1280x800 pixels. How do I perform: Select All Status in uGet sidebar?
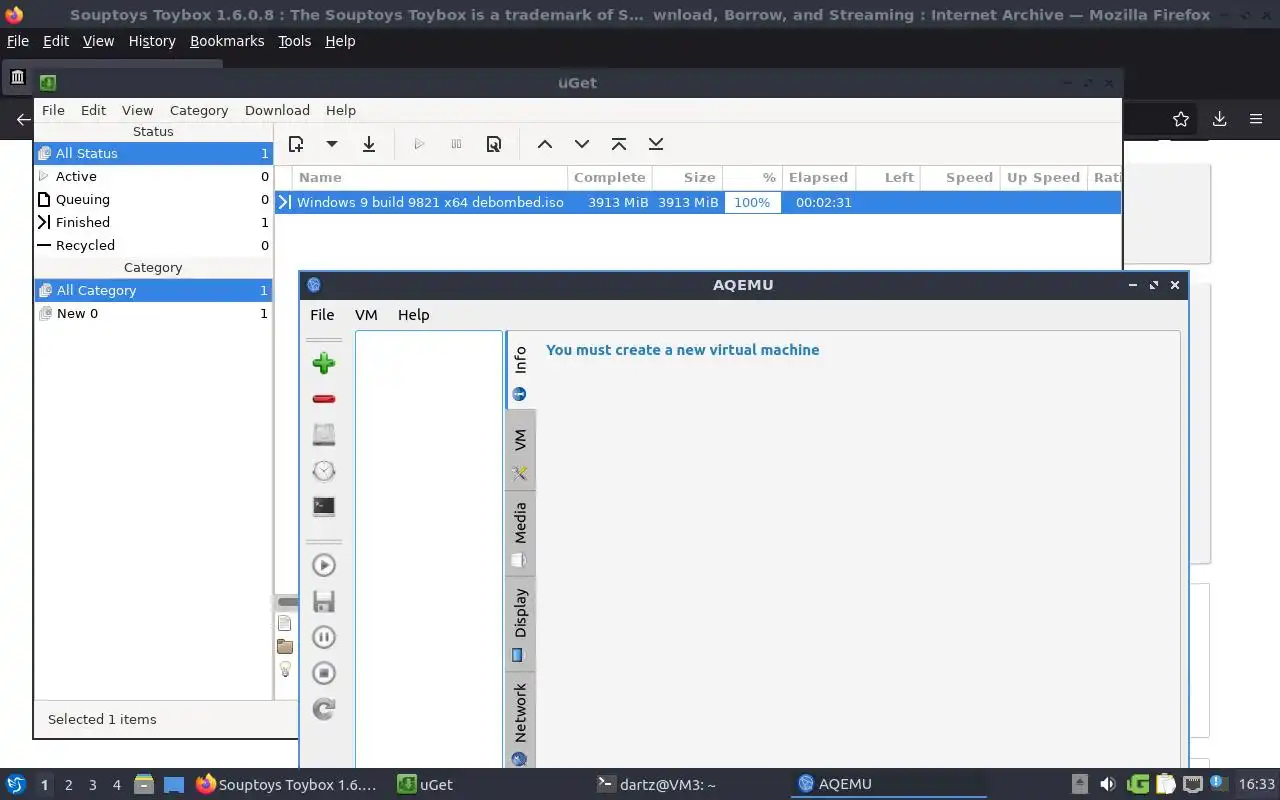153,153
